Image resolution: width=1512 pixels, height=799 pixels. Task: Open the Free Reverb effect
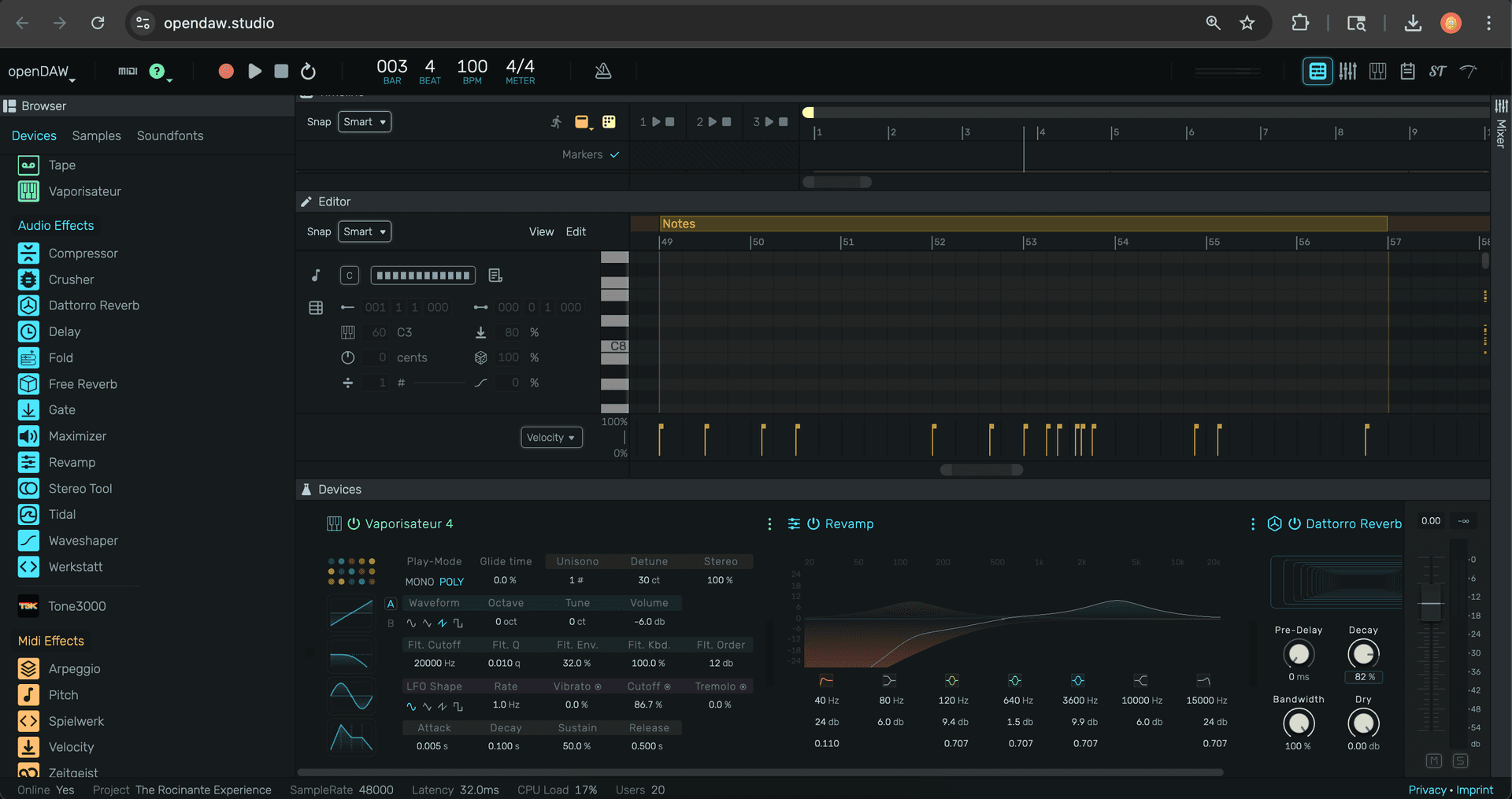pos(83,384)
